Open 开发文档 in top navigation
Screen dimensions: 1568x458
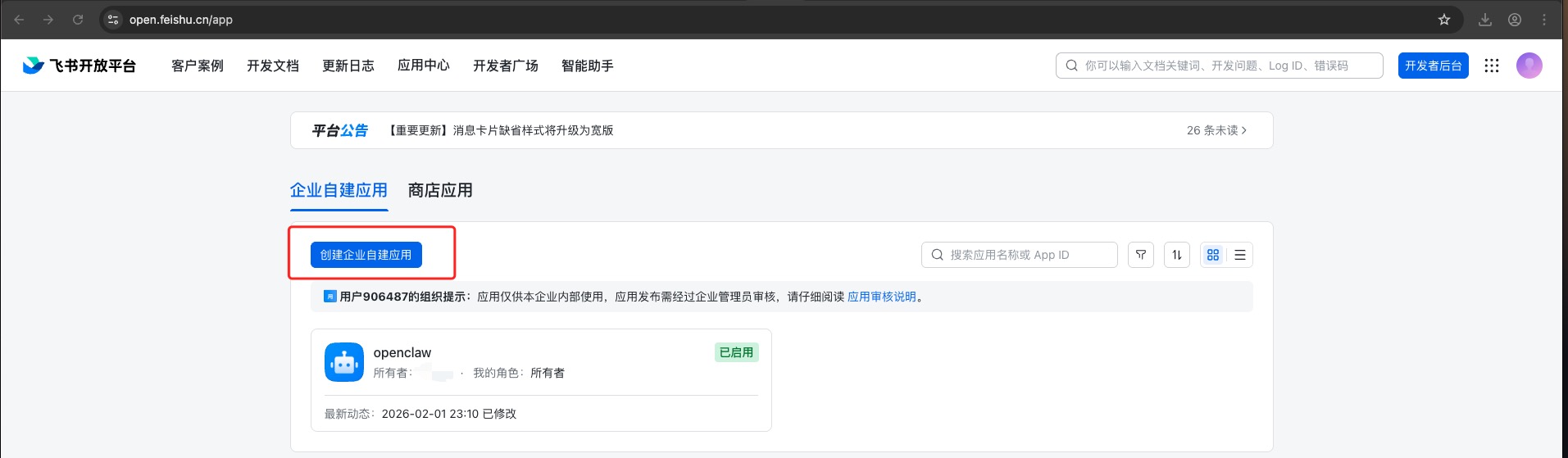coord(273,66)
